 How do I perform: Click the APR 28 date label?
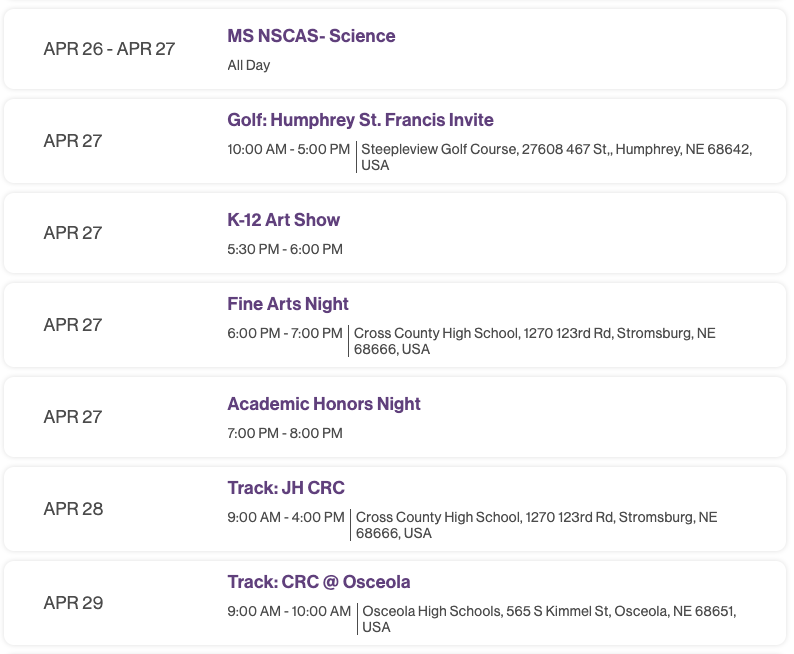point(73,509)
